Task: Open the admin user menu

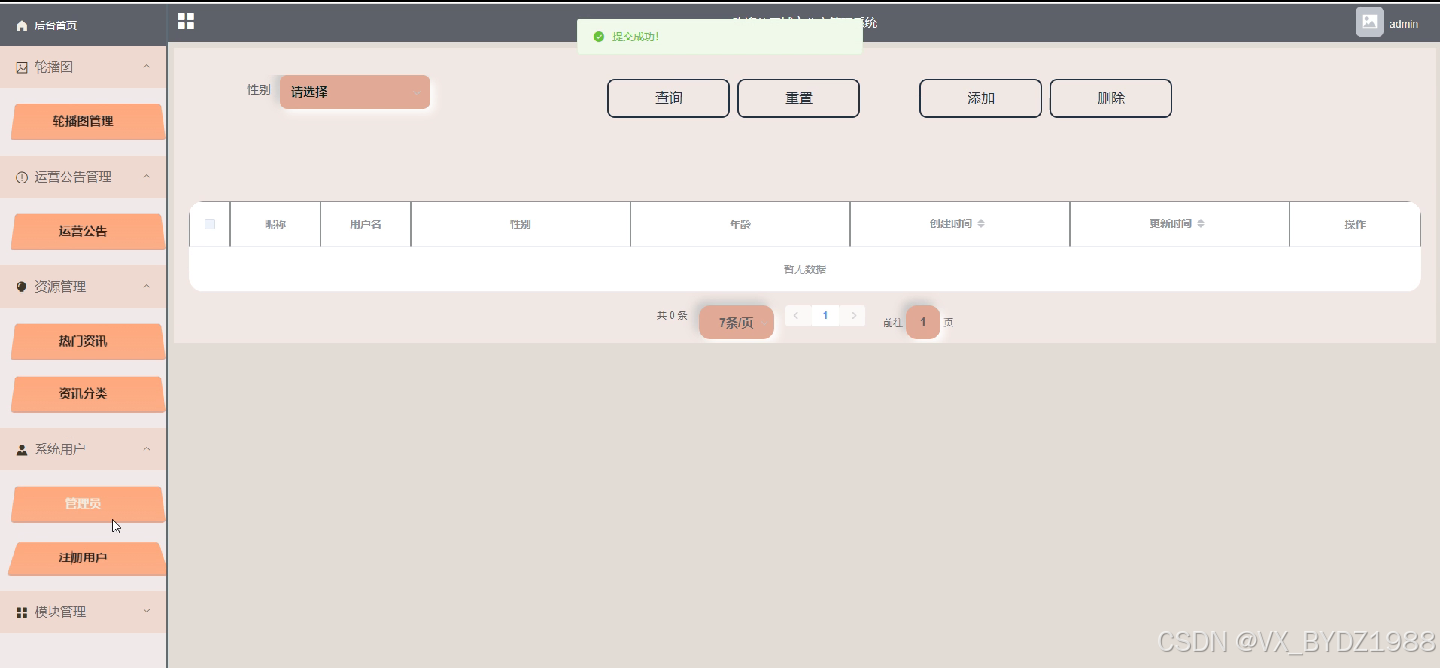Action: point(1403,24)
